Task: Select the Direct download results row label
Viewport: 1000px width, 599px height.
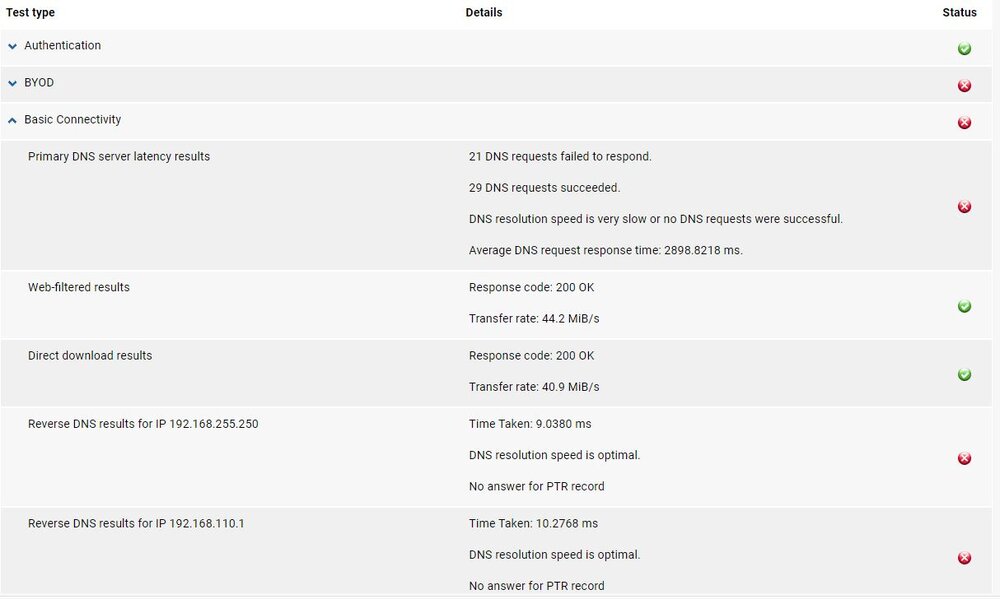Action: [x=90, y=355]
